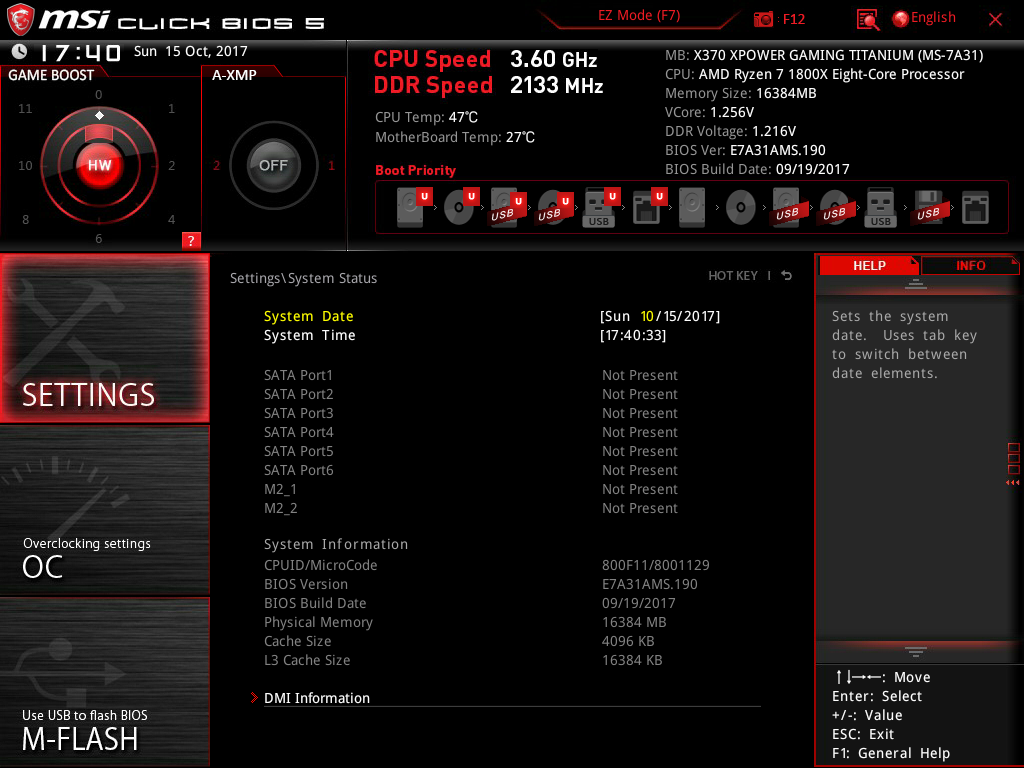Click the F12 screenshot label

point(793,19)
